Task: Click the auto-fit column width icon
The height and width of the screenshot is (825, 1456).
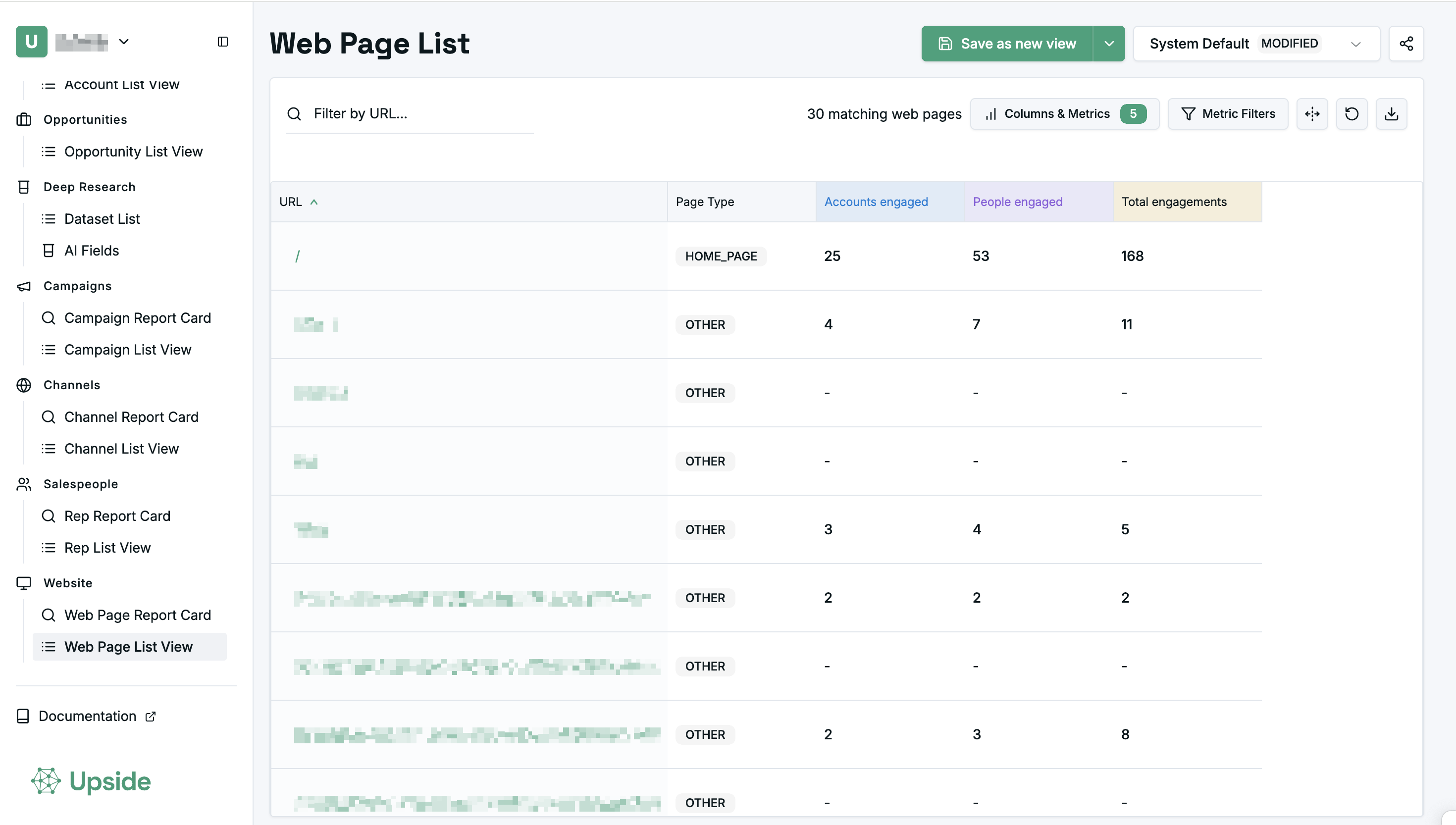Action: coord(1312,114)
